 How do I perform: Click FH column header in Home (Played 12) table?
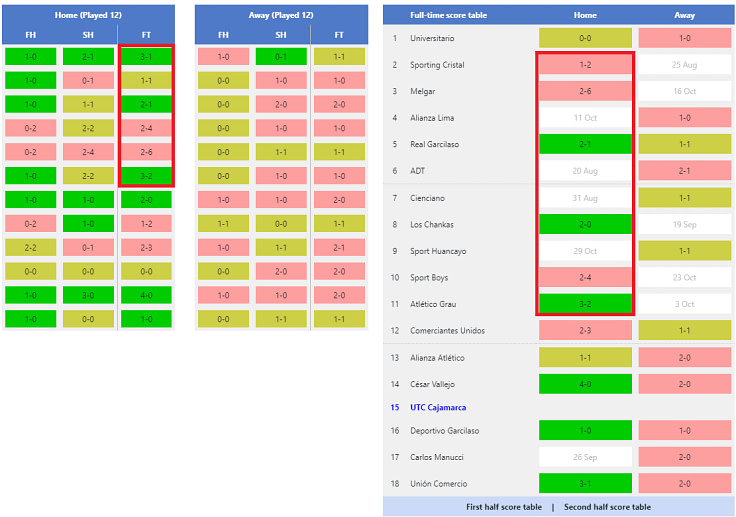pyautogui.click(x=31, y=35)
